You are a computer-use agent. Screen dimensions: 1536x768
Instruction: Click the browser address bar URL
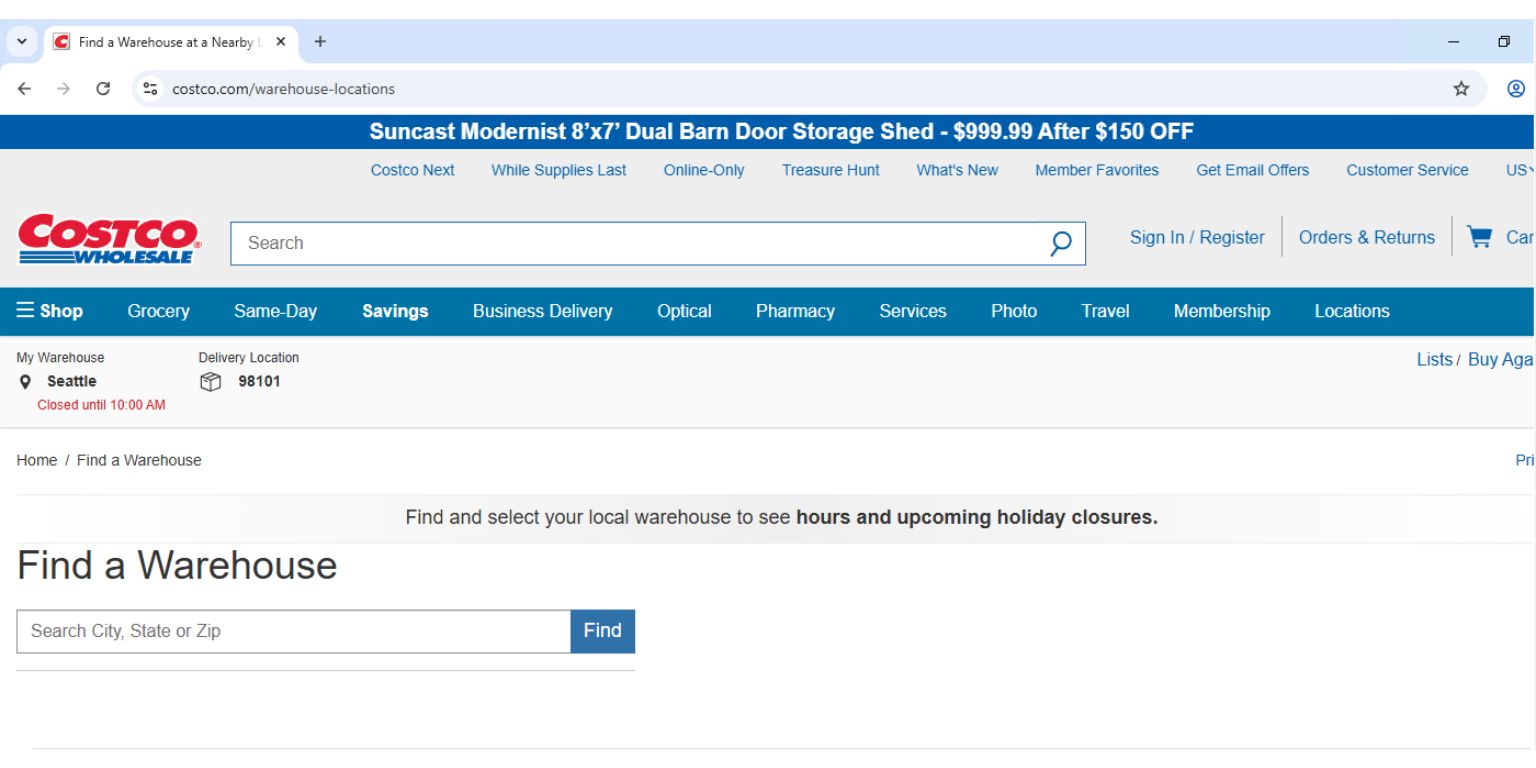point(284,89)
